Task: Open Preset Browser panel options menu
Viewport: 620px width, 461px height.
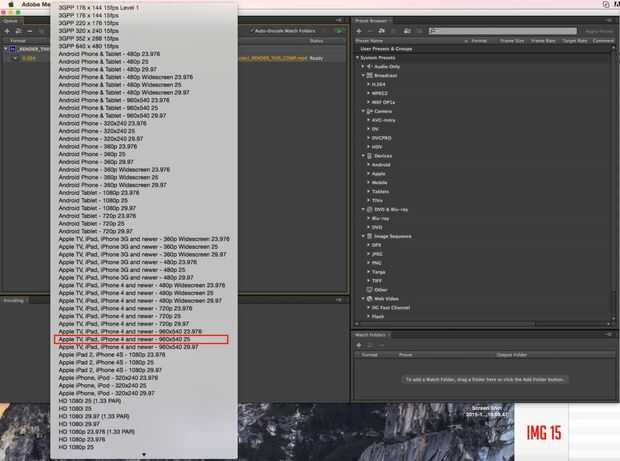Action: pyautogui.click(x=609, y=21)
